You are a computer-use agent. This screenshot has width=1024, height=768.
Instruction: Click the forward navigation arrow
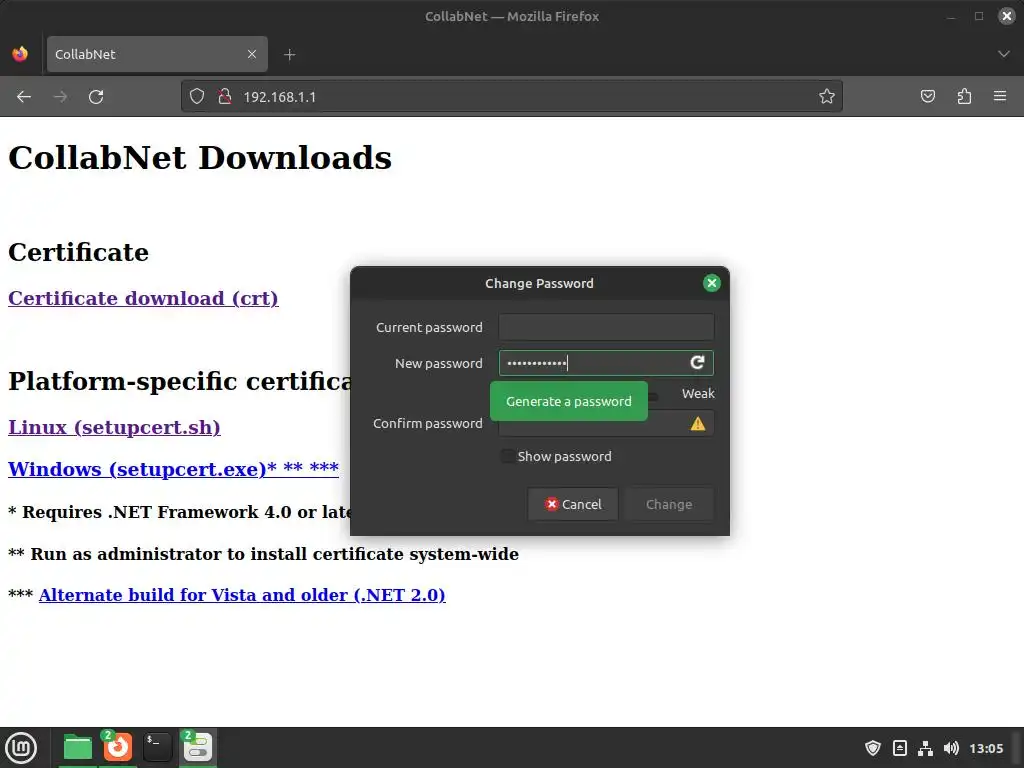(60, 97)
